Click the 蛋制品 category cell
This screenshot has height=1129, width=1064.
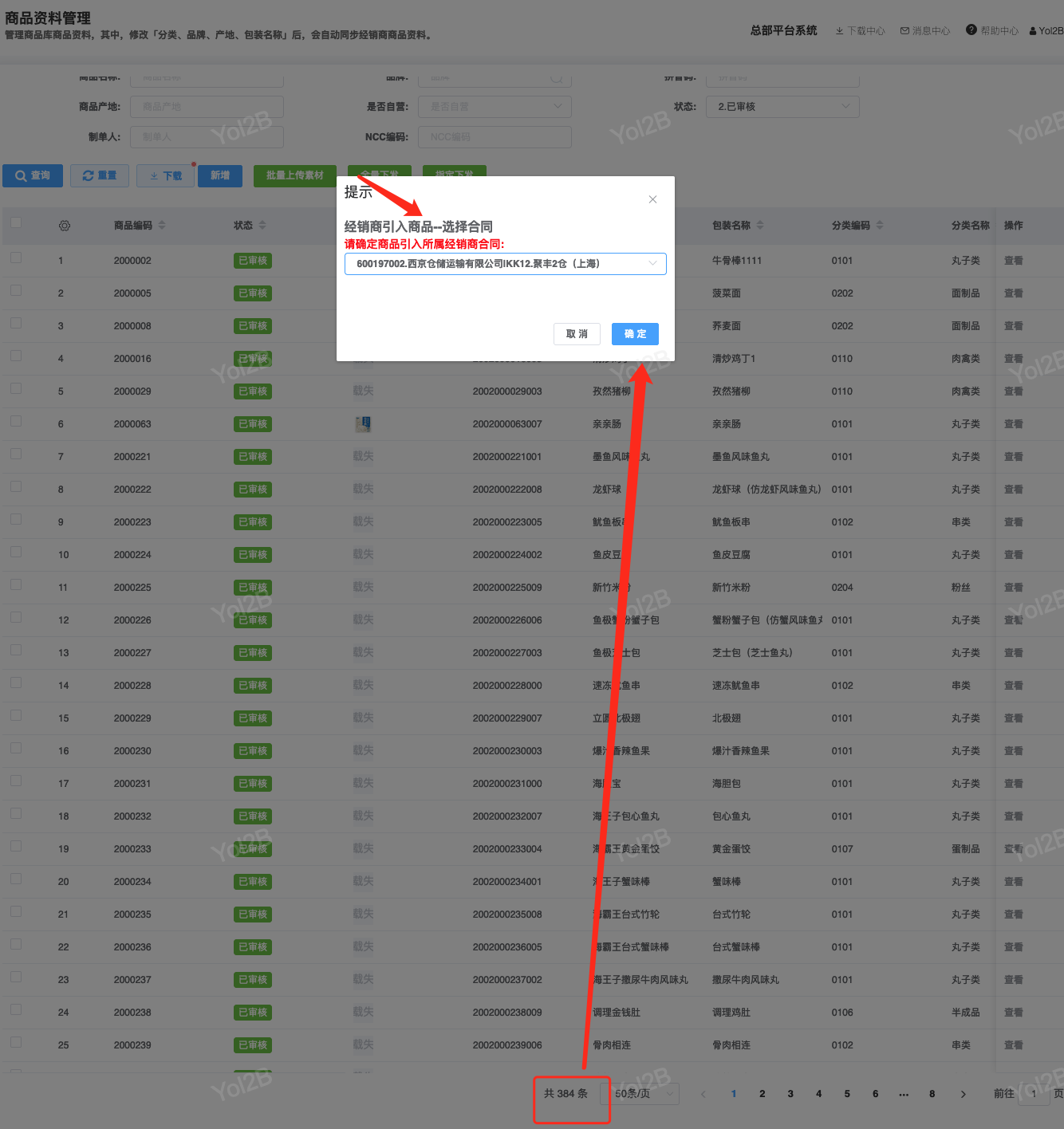[966, 849]
